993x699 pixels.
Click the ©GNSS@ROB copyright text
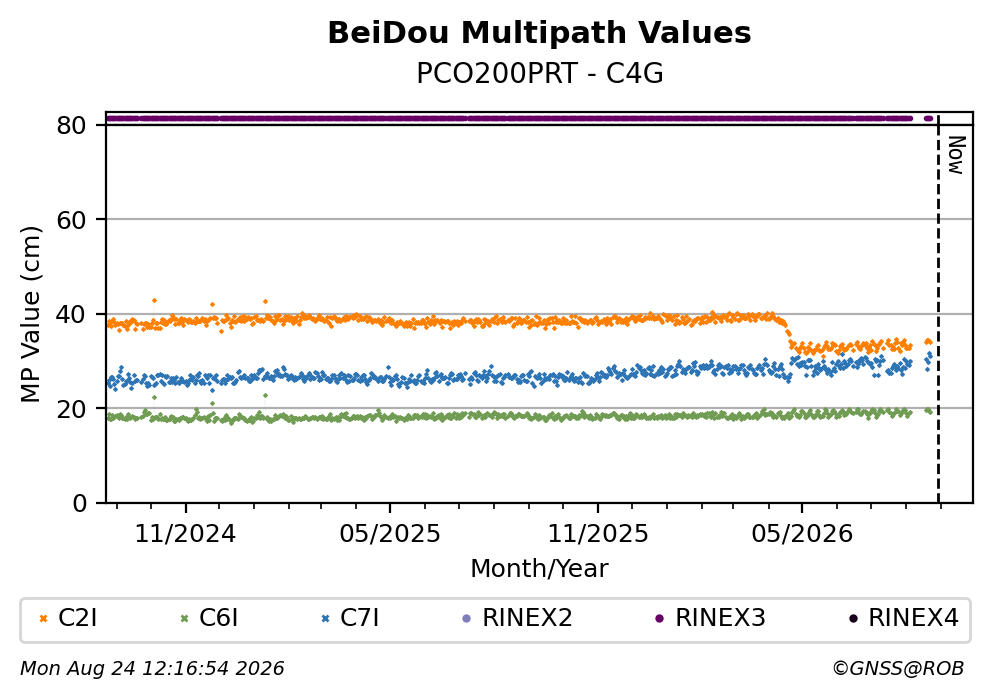click(898, 669)
